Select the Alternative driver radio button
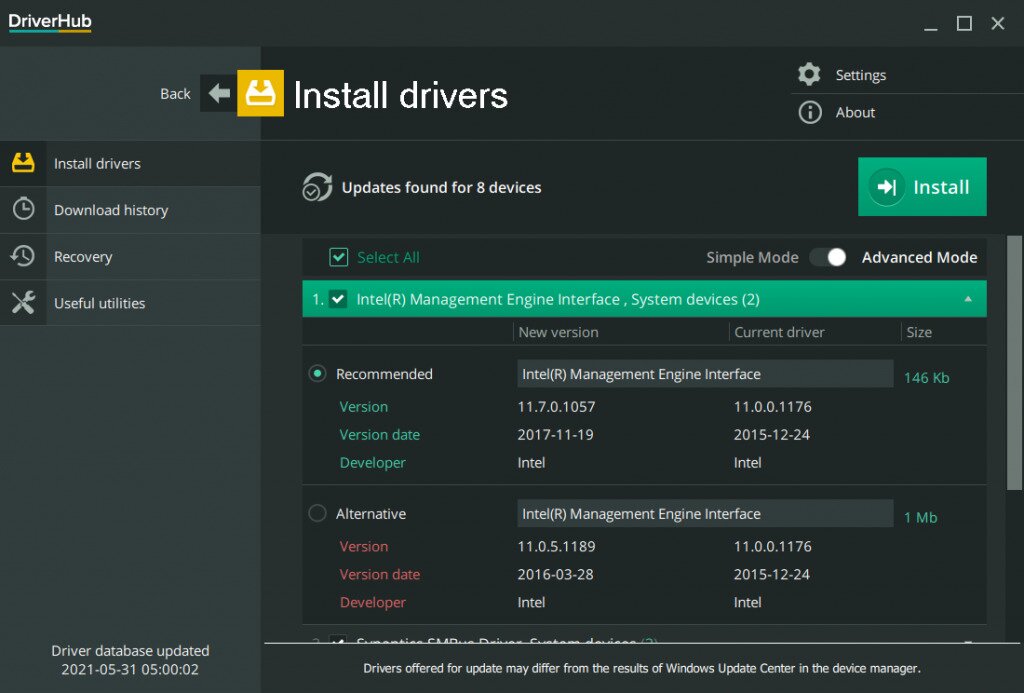The height and width of the screenshot is (693, 1024). click(x=317, y=512)
